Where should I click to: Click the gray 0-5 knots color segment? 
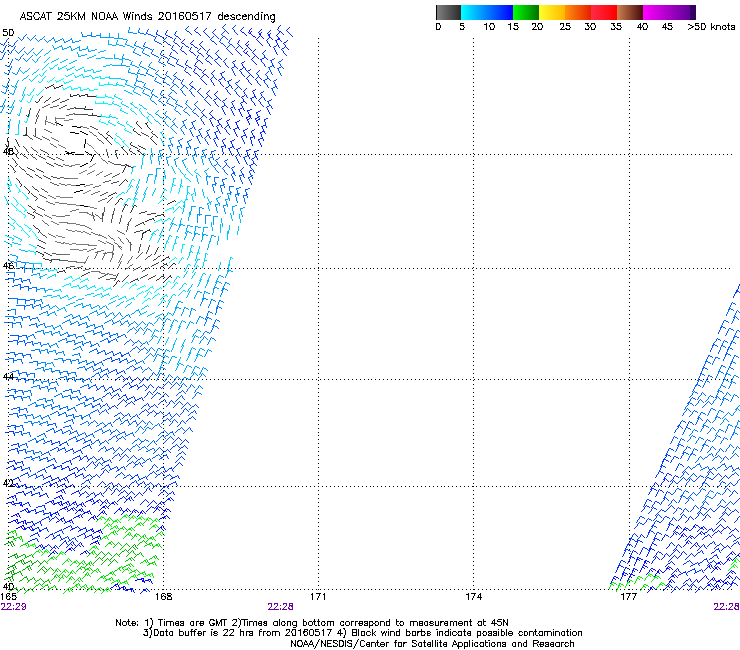(448, 12)
